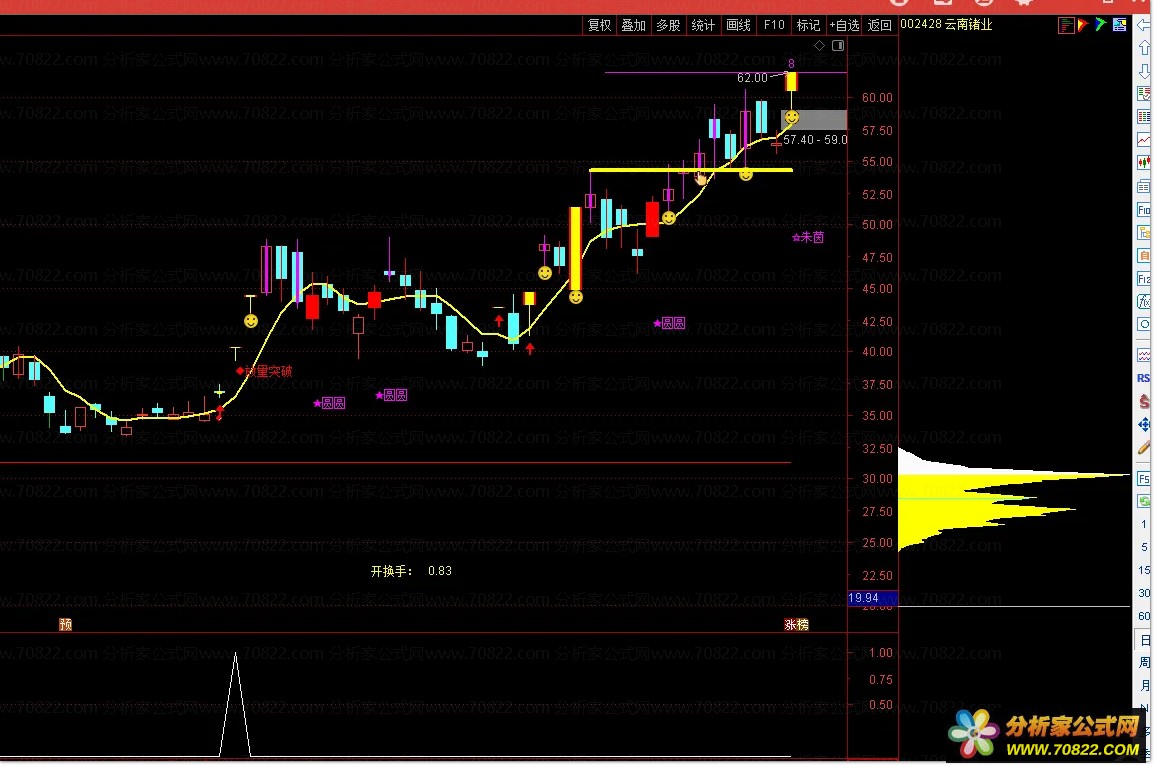The height and width of the screenshot is (766, 1156).
Task: Click the orange 自 self-select sidebar icon
Action: 1144,256
